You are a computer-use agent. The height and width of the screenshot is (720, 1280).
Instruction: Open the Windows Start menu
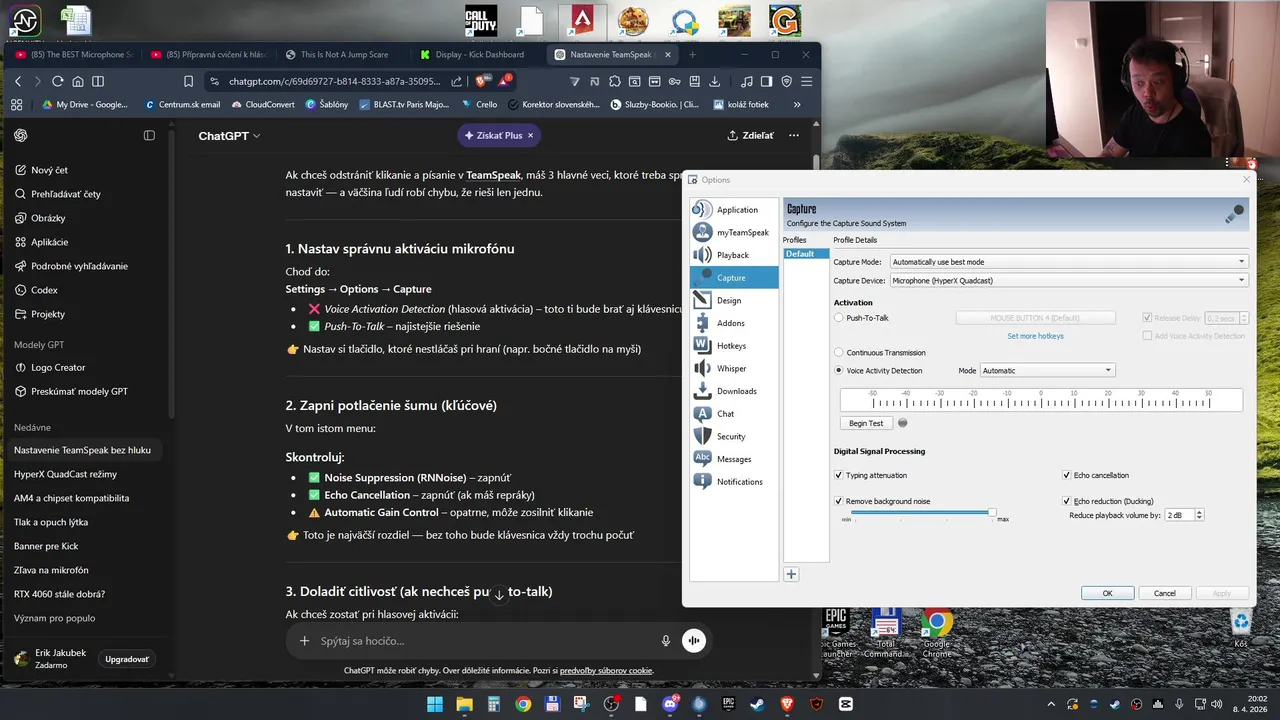(x=435, y=704)
